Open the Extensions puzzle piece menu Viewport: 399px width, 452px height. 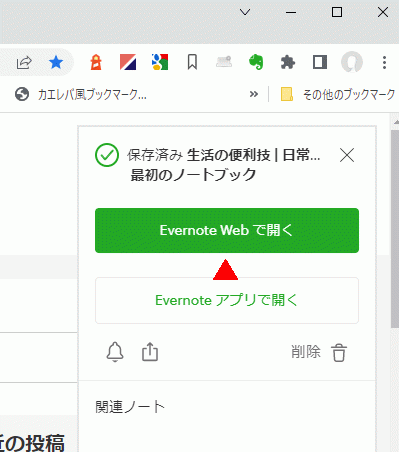point(288,62)
